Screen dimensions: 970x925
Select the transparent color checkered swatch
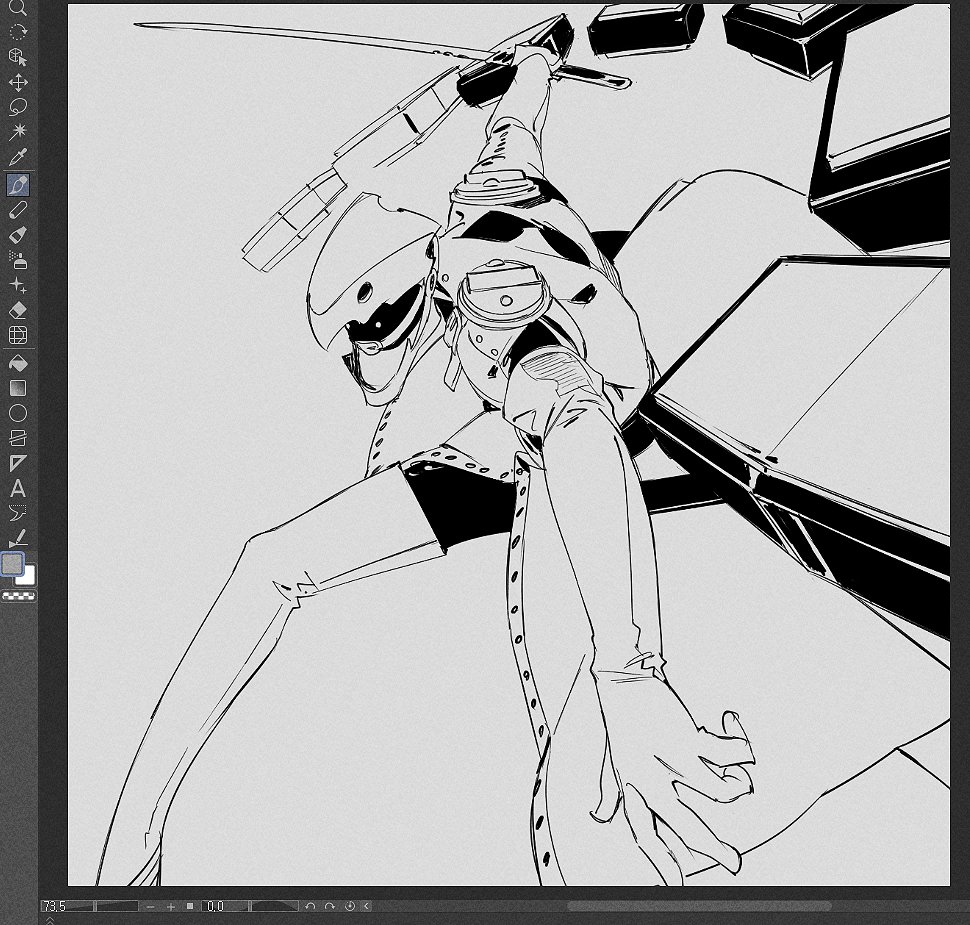point(19,596)
